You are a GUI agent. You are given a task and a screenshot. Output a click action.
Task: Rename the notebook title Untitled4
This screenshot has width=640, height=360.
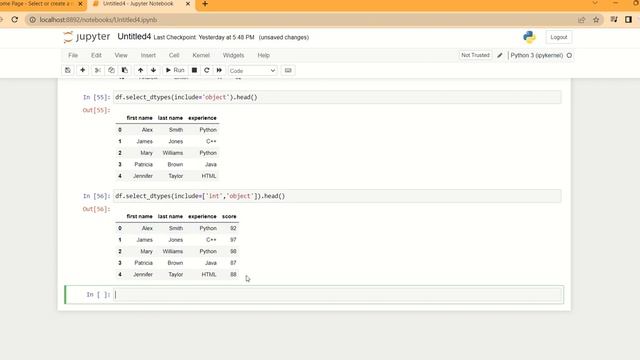pos(134,37)
